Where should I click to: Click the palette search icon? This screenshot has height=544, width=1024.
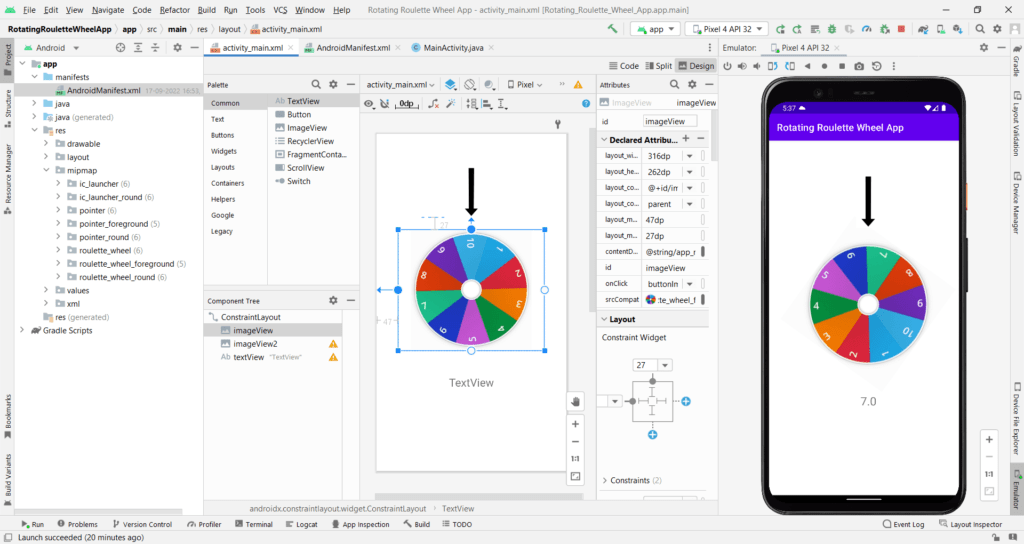pos(316,84)
